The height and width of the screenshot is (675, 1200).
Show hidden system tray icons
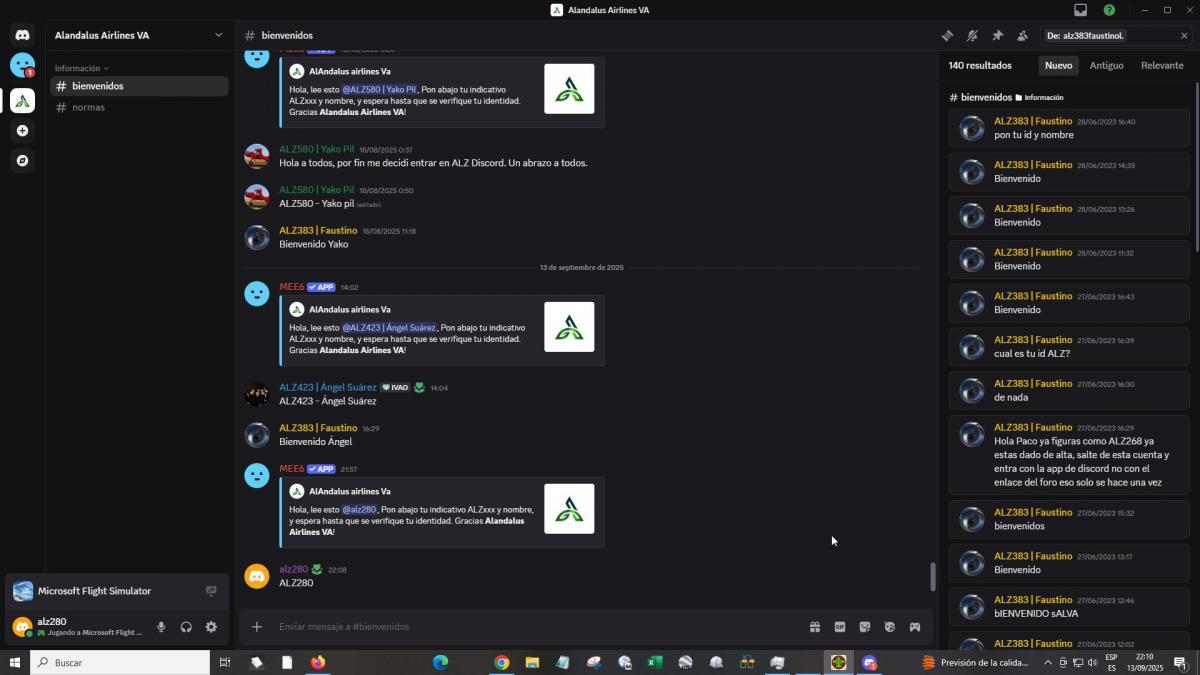tap(1048, 662)
